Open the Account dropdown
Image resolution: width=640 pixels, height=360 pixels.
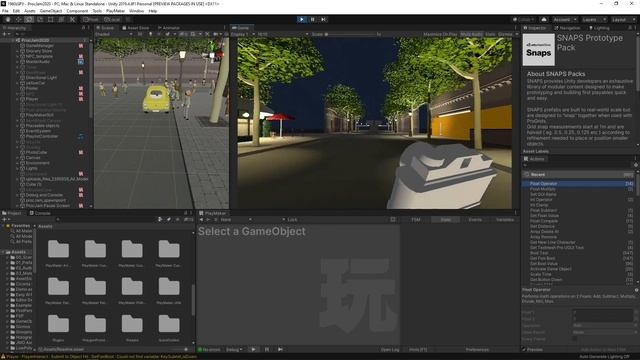tap(564, 19)
